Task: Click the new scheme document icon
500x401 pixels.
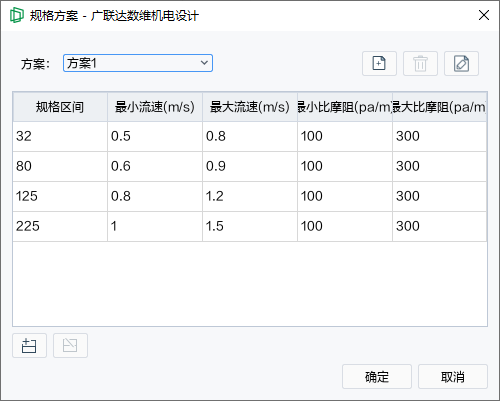Action: coord(379,63)
